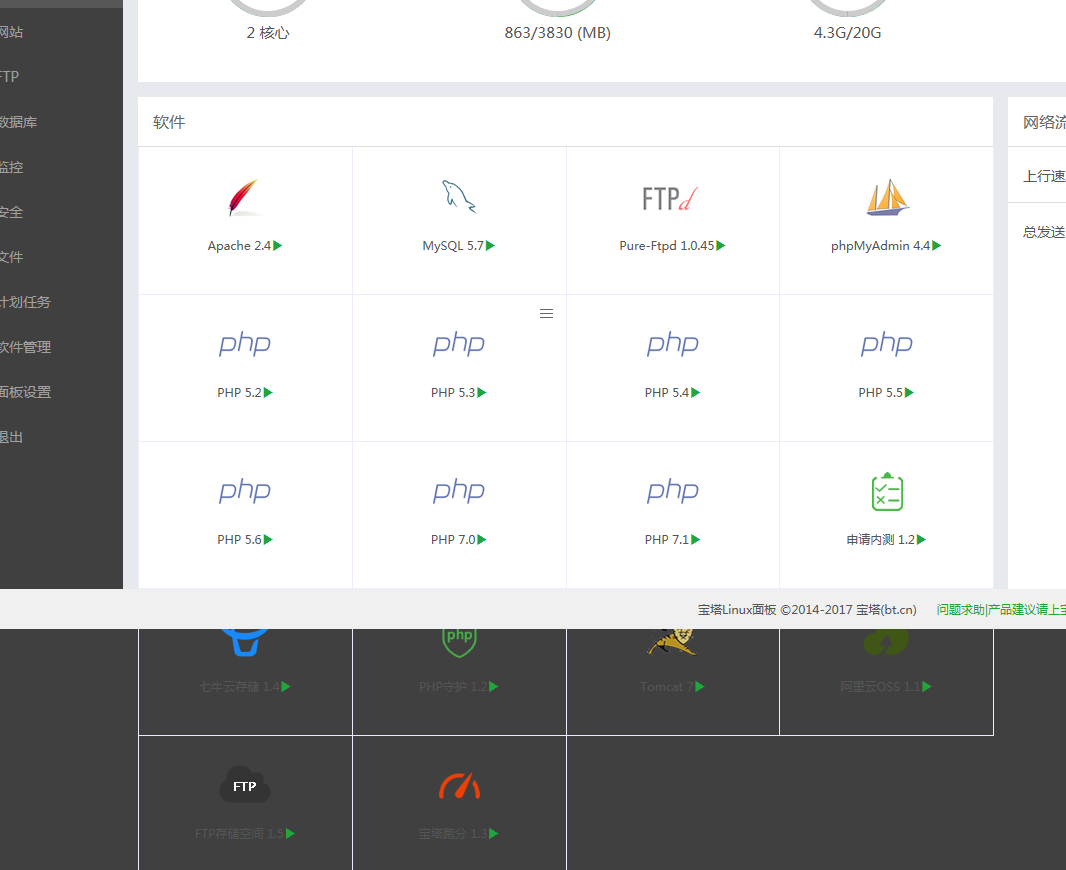Click the dark FTP cloud icon for FTP存储空间

click(245, 784)
